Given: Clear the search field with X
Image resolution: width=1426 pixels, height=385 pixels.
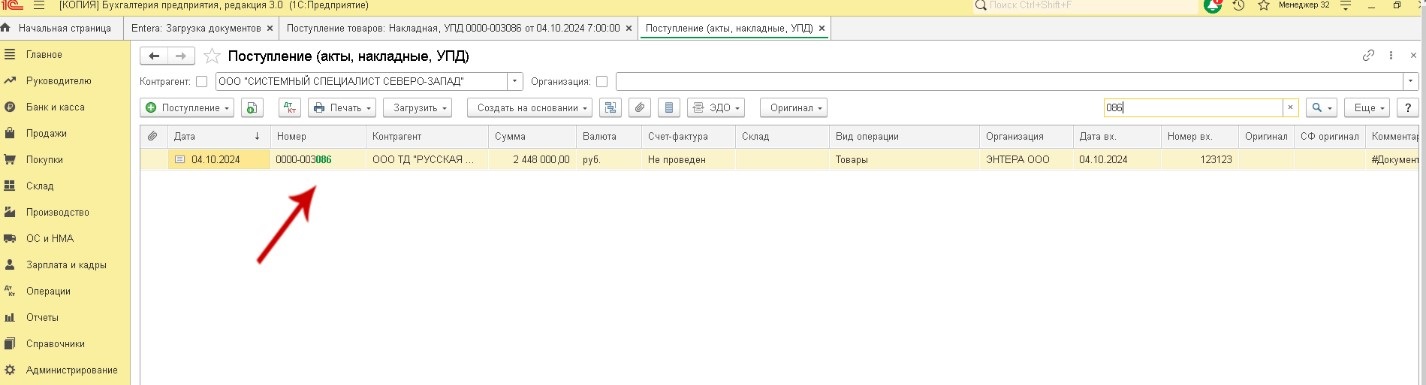Looking at the screenshot, I should (1290, 107).
